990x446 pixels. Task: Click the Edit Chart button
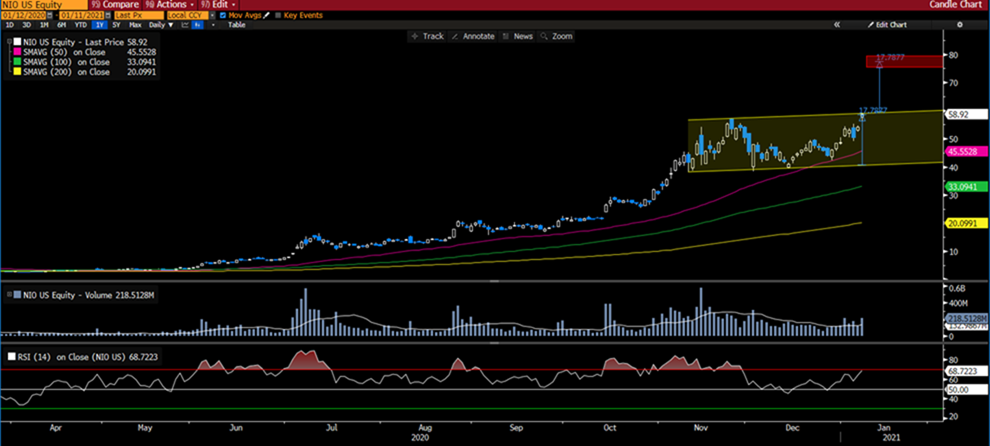click(888, 25)
